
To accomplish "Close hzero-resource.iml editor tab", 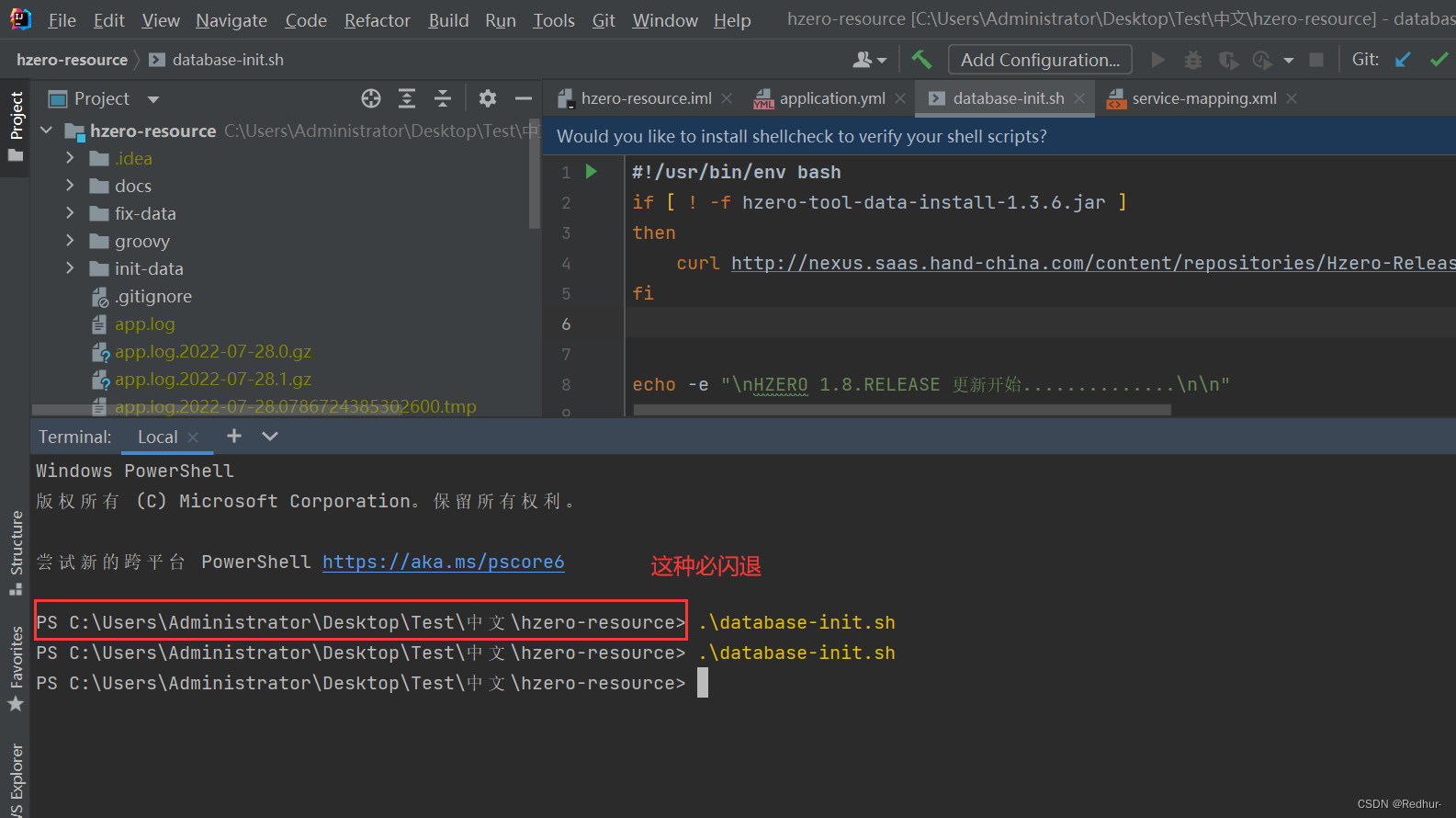I will [x=727, y=98].
